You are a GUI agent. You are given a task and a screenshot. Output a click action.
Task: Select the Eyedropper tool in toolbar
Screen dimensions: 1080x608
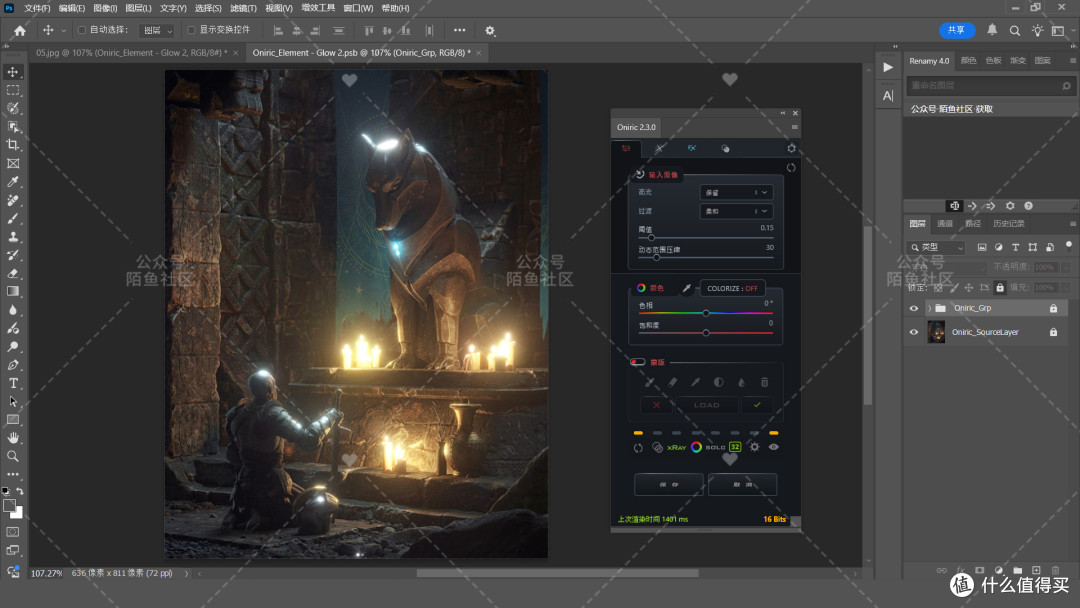tap(13, 182)
